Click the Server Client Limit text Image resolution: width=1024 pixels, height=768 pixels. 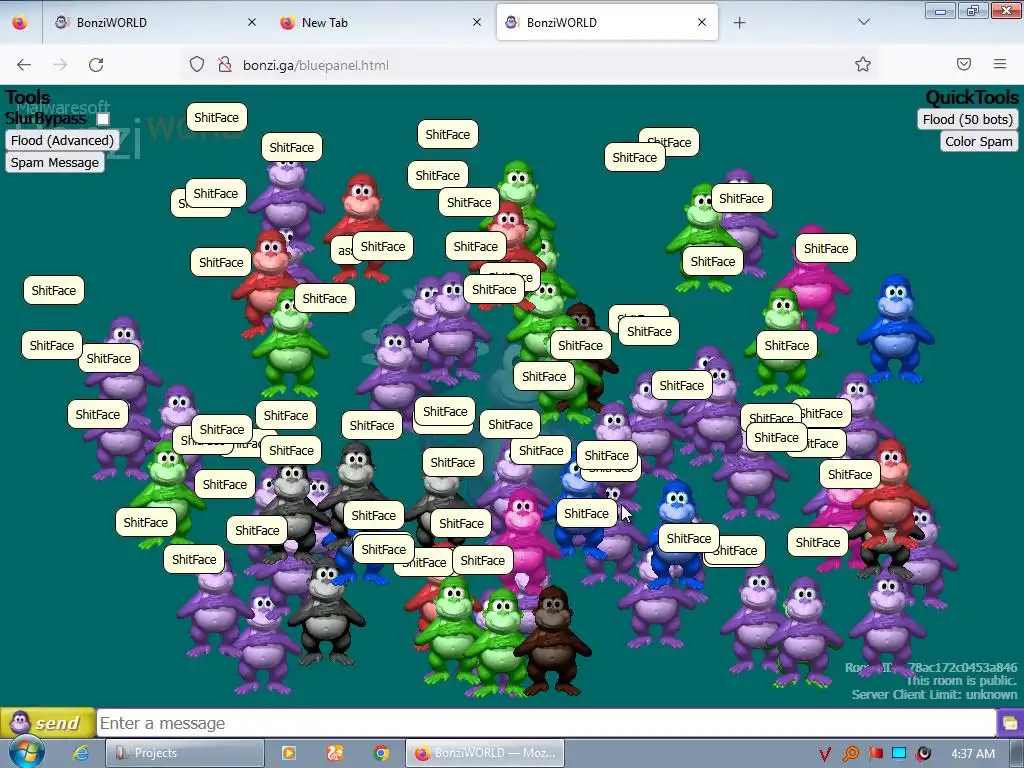tap(934, 695)
